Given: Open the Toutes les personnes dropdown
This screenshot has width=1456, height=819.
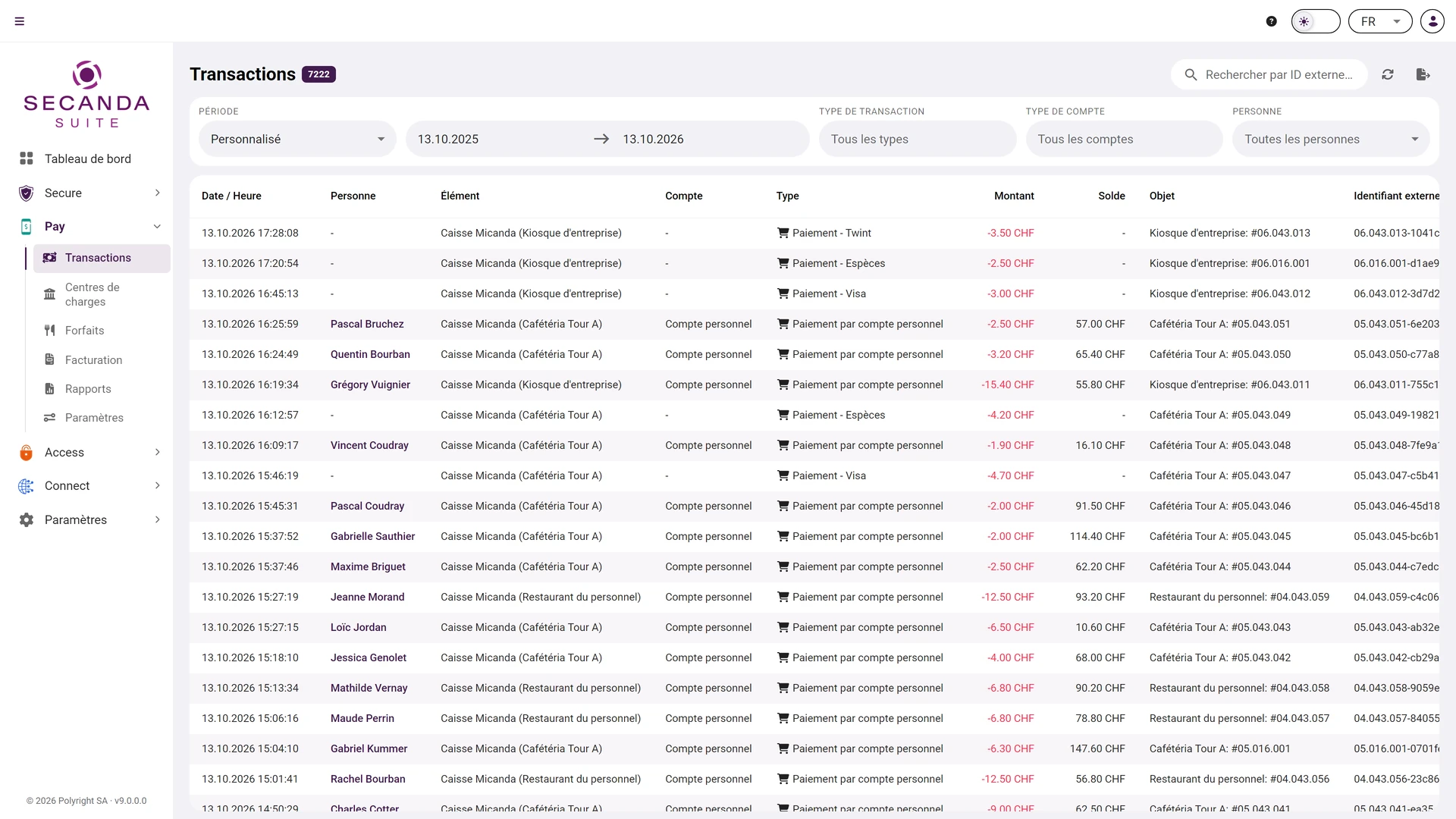Looking at the screenshot, I should (x=1331, y=139).
